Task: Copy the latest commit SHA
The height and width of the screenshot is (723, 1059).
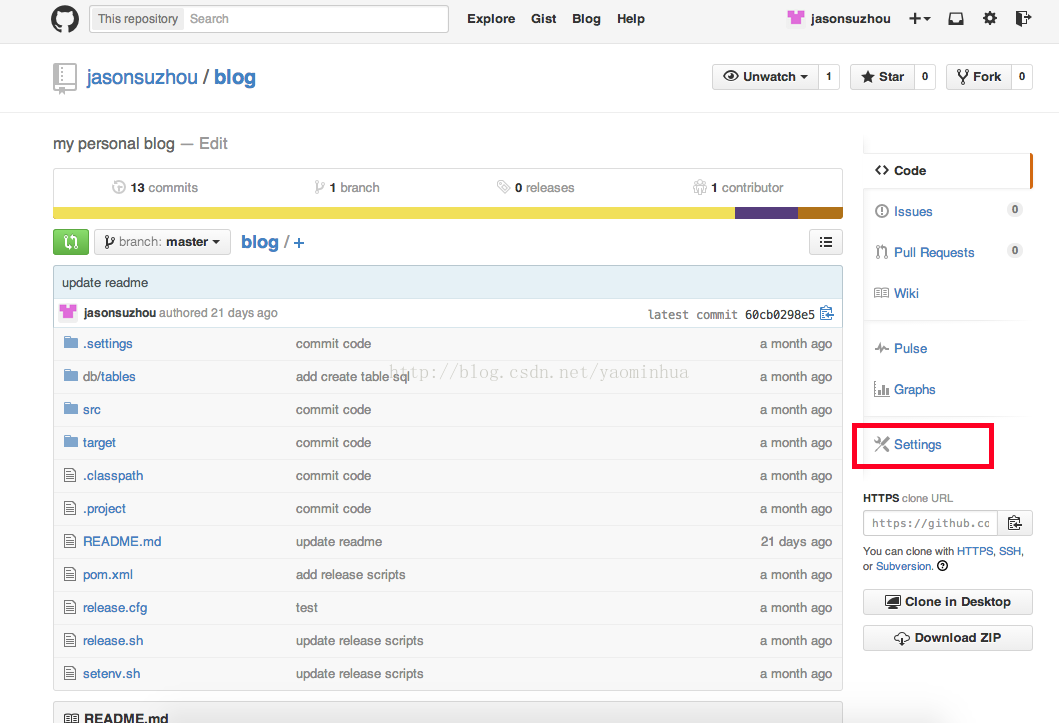Action: (827, 313)
